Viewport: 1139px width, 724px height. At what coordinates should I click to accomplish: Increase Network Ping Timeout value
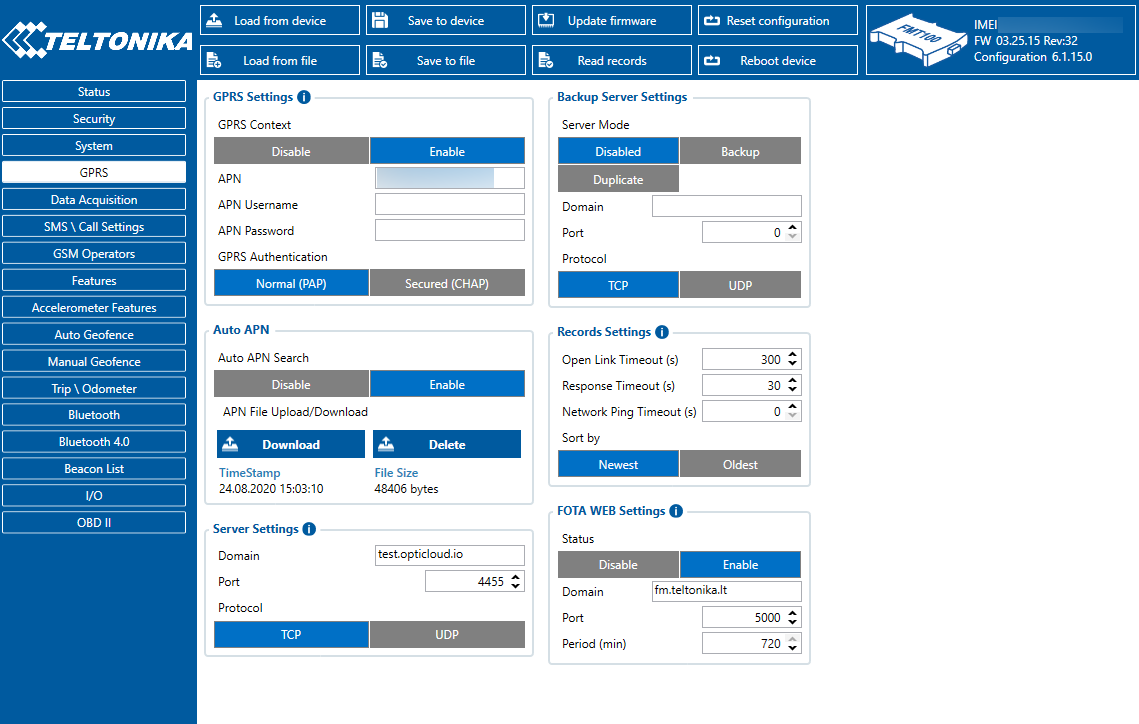pos(793,407)
